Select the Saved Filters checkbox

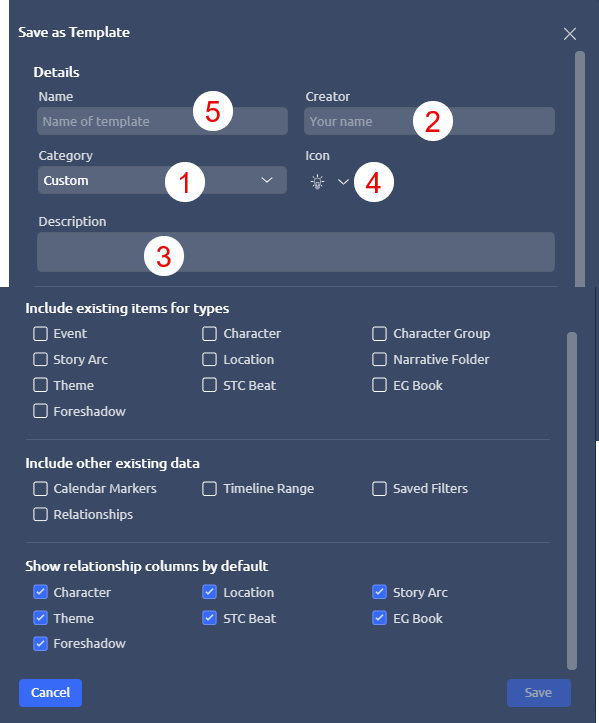point(379,488)
